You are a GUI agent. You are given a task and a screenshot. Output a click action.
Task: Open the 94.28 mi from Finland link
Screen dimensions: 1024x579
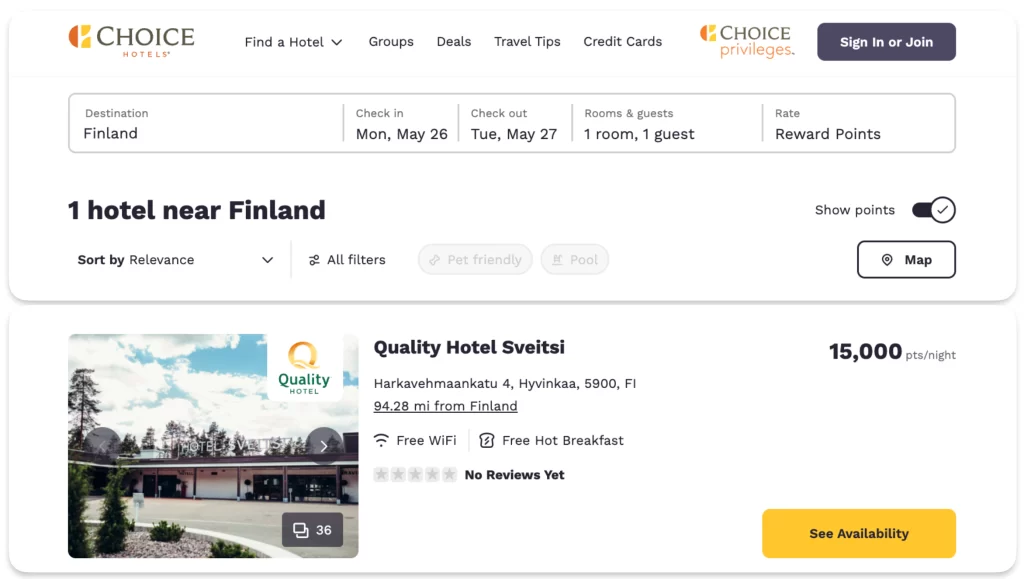pyautogui.click(x=445, y=406)
